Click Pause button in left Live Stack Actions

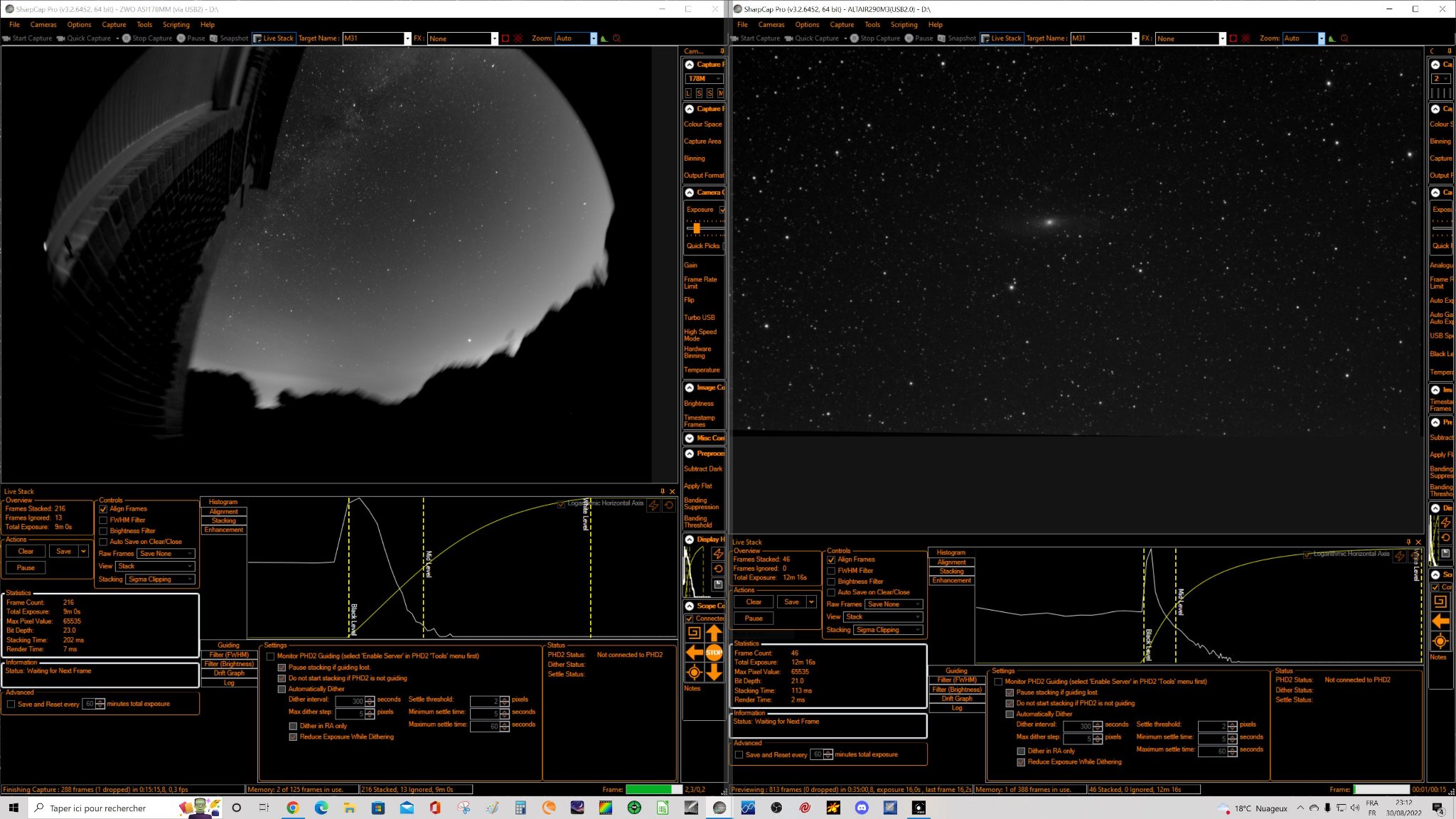[x=26, y=568]
